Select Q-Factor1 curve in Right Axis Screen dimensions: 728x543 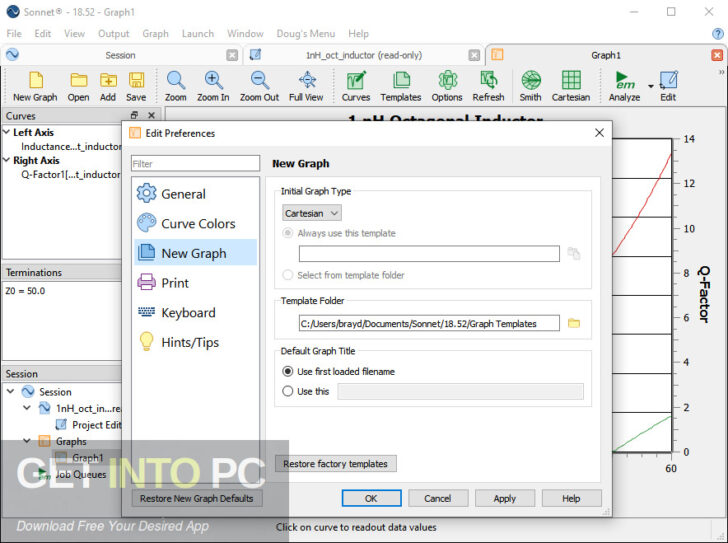pos(71,174)
